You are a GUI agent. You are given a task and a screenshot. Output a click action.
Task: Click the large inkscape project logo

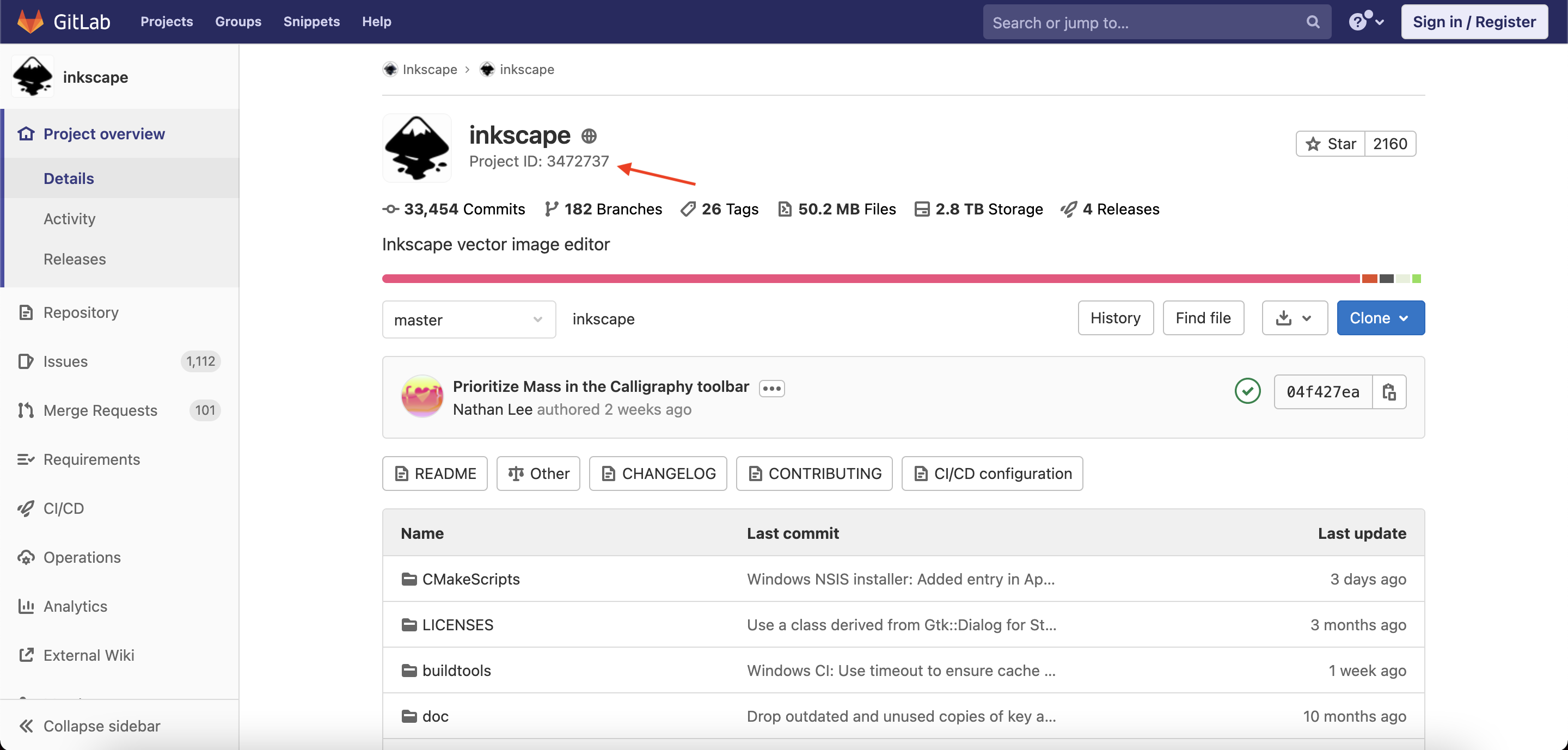click(x=417, y=148)
